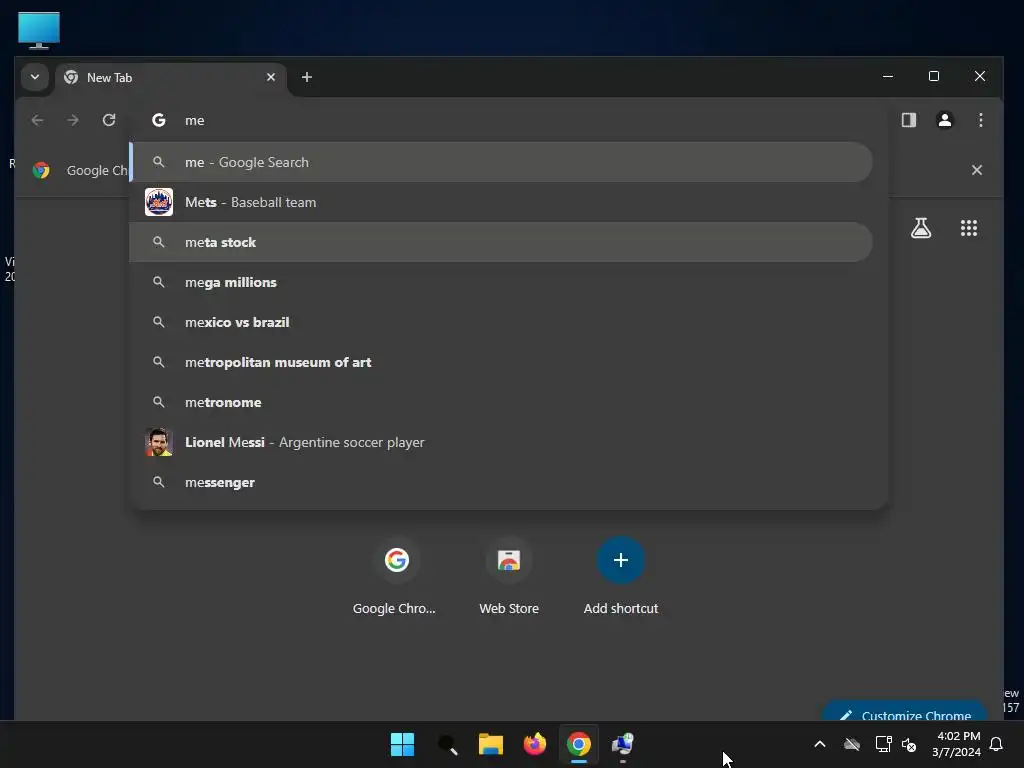Click the Chrome taskbar icon

[579, 744]
